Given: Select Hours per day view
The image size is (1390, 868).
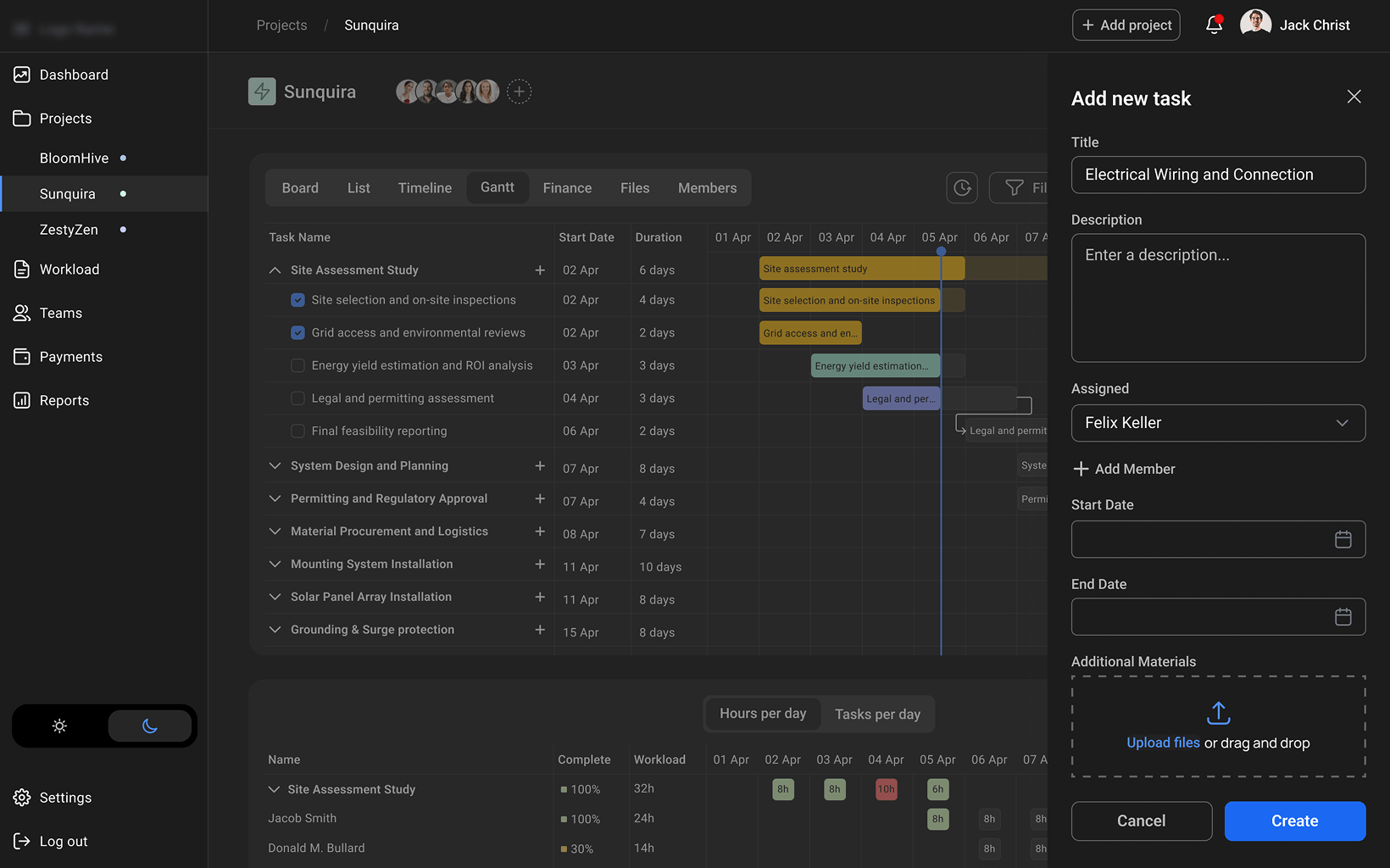Looking at the screenshot, I should point(763,714).
